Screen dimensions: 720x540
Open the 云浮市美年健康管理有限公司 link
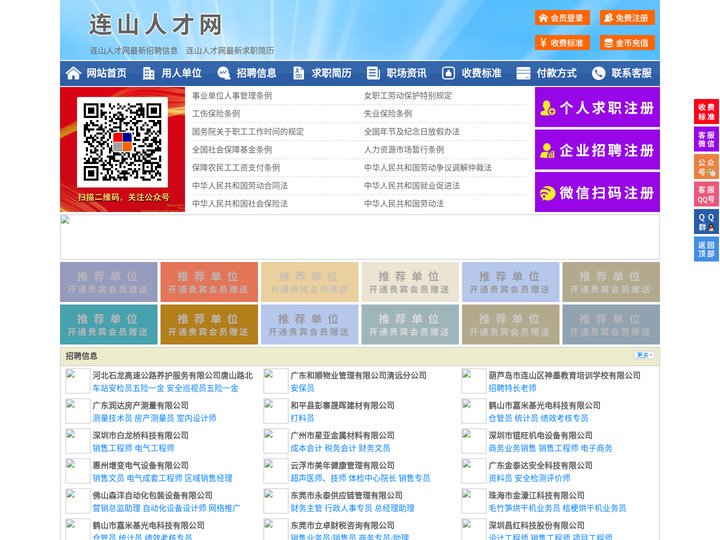click(342, 465)
